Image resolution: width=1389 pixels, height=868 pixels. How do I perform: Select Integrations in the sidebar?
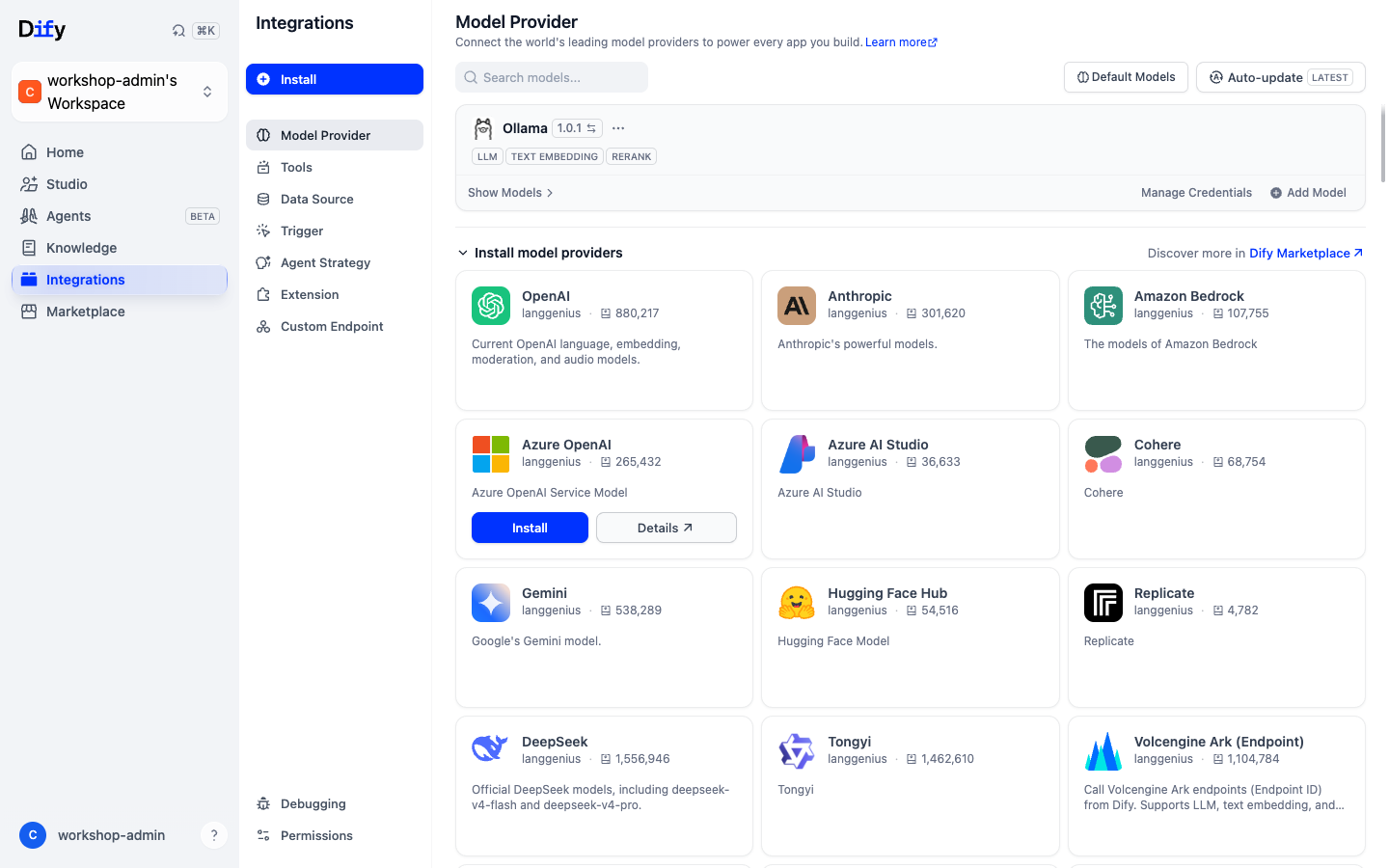120,280
